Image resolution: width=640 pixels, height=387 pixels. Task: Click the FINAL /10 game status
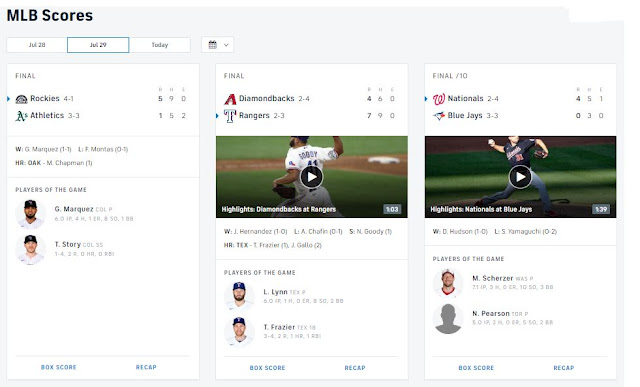coord(450,76)
